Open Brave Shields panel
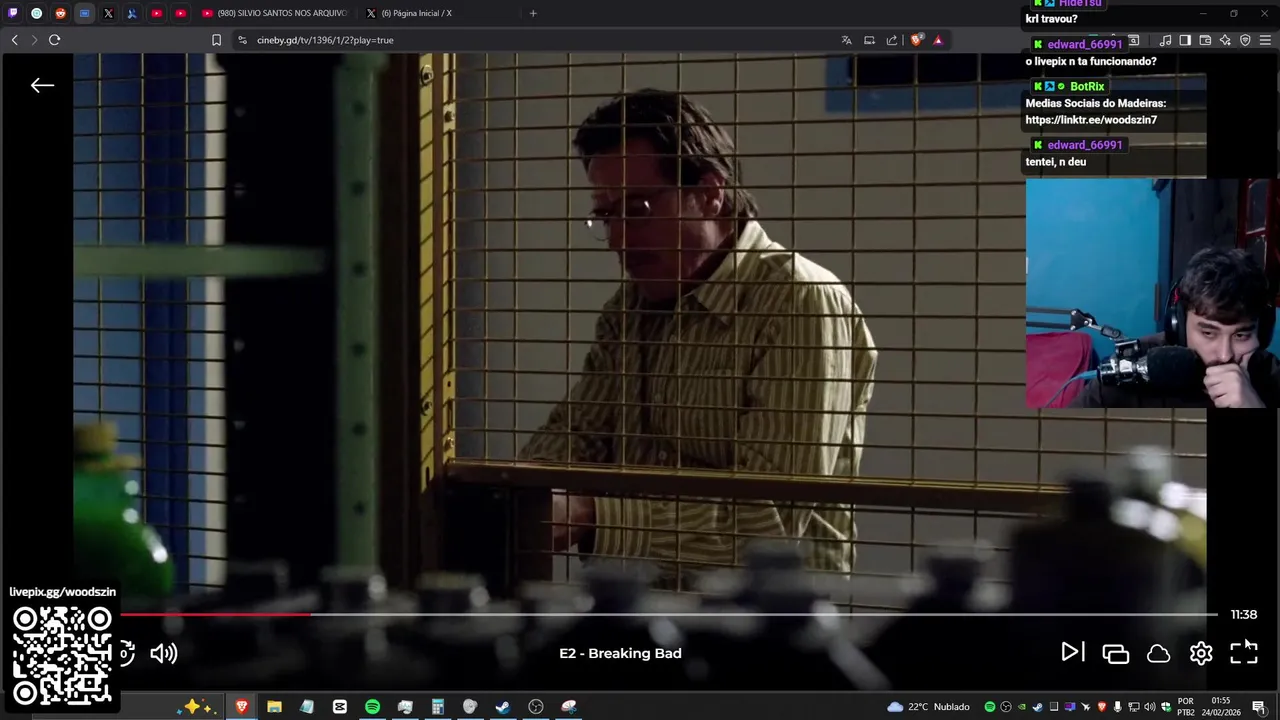The height and width of the screenshot is (720, 1280). (916, 40)
